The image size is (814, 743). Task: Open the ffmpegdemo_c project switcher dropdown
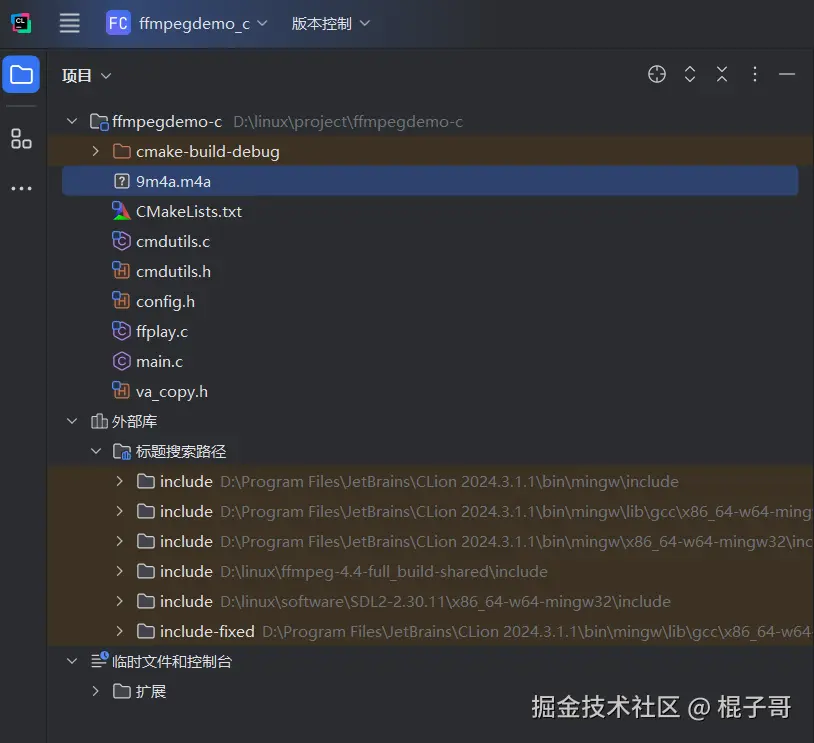pos(203,23)
